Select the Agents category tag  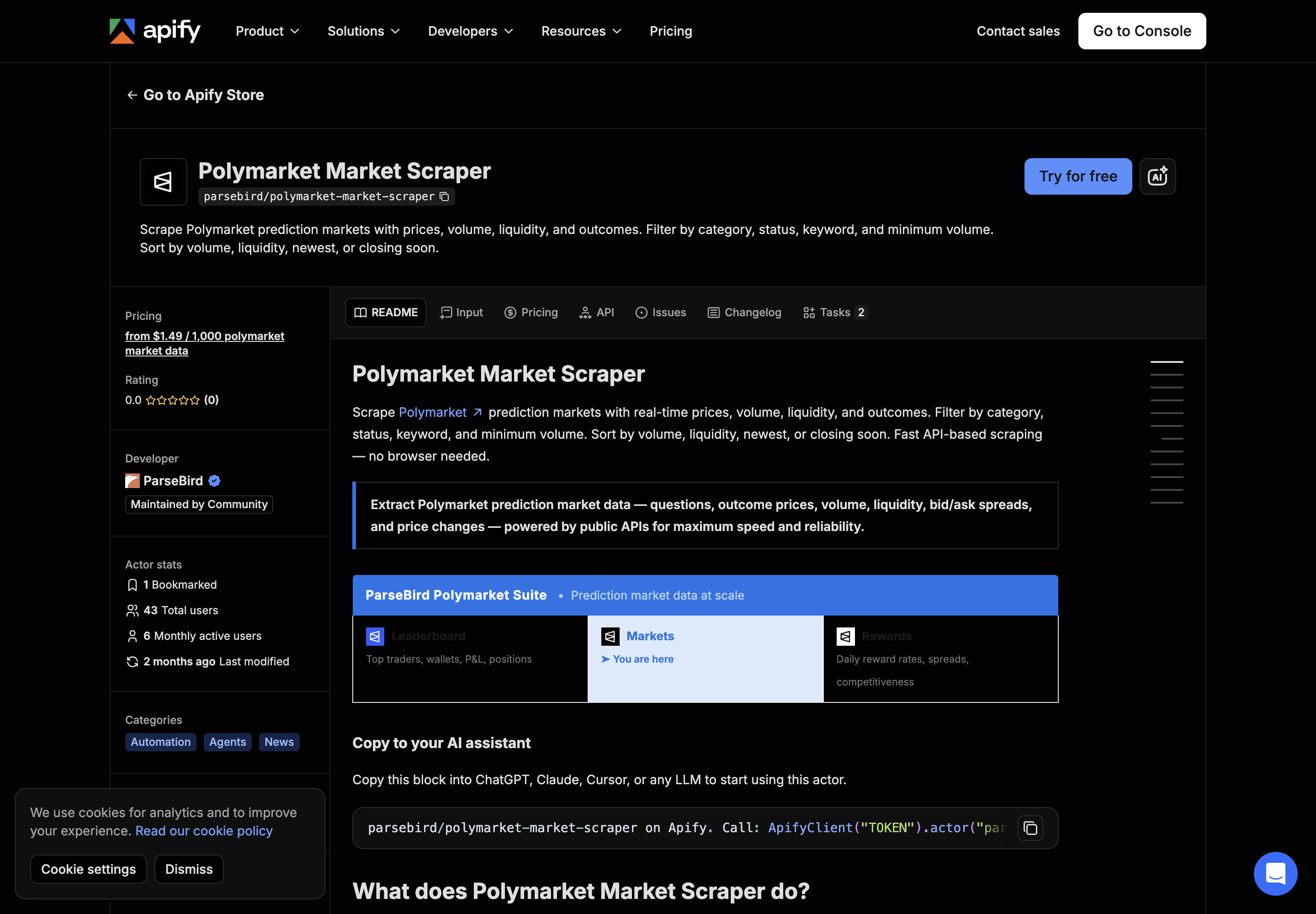(228, 742)
